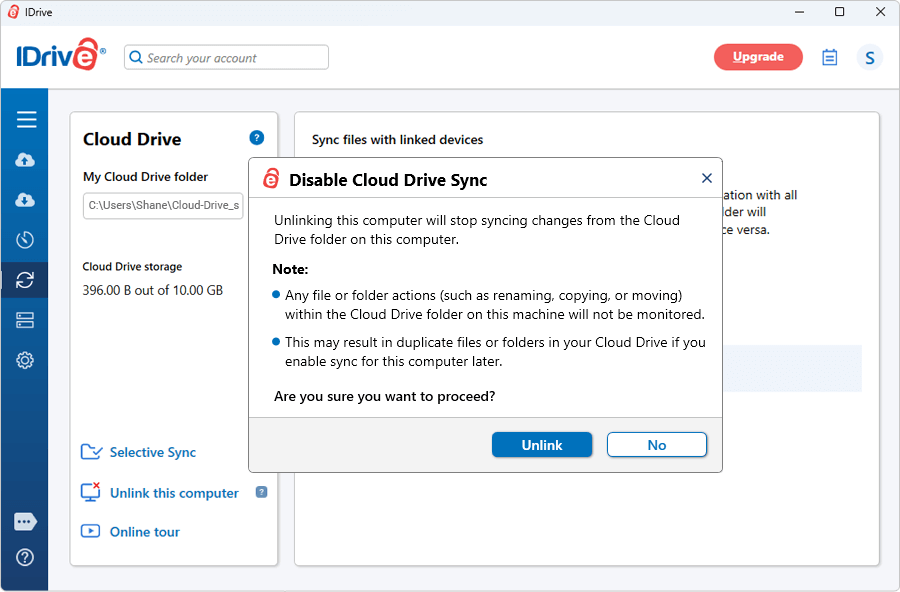
Task: Click the Activity log icon beside Upgrade
Action: pyautogui.click(x=829, y=57)
